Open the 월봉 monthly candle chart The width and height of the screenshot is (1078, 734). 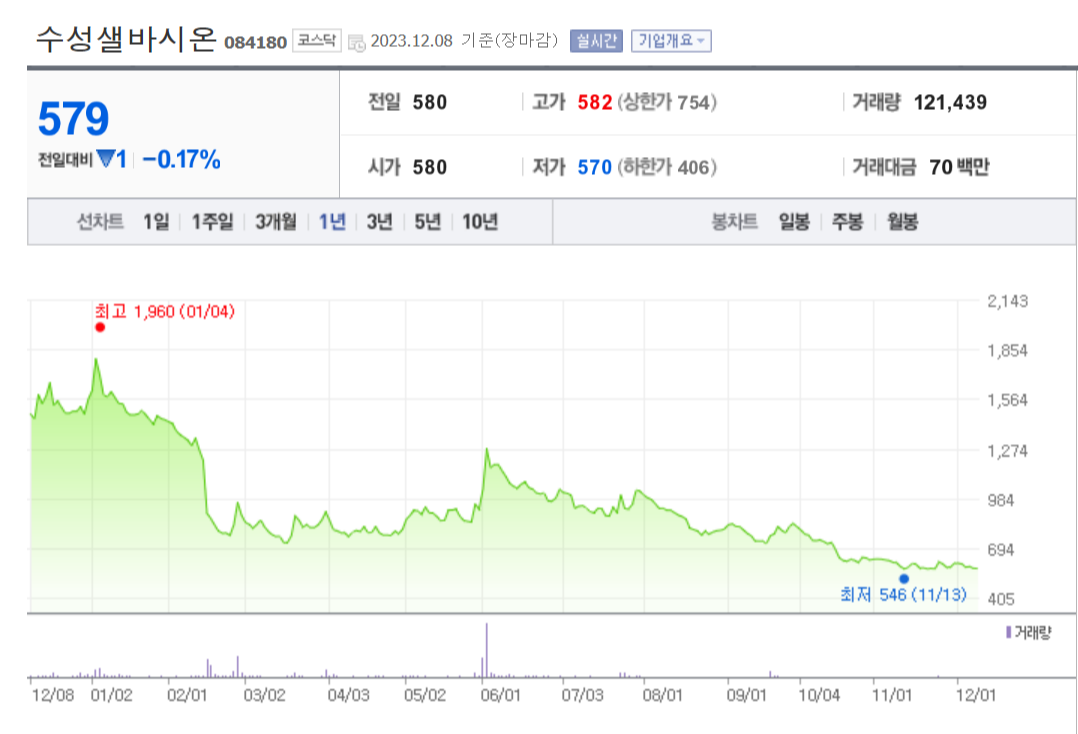(x=902, y=222)
